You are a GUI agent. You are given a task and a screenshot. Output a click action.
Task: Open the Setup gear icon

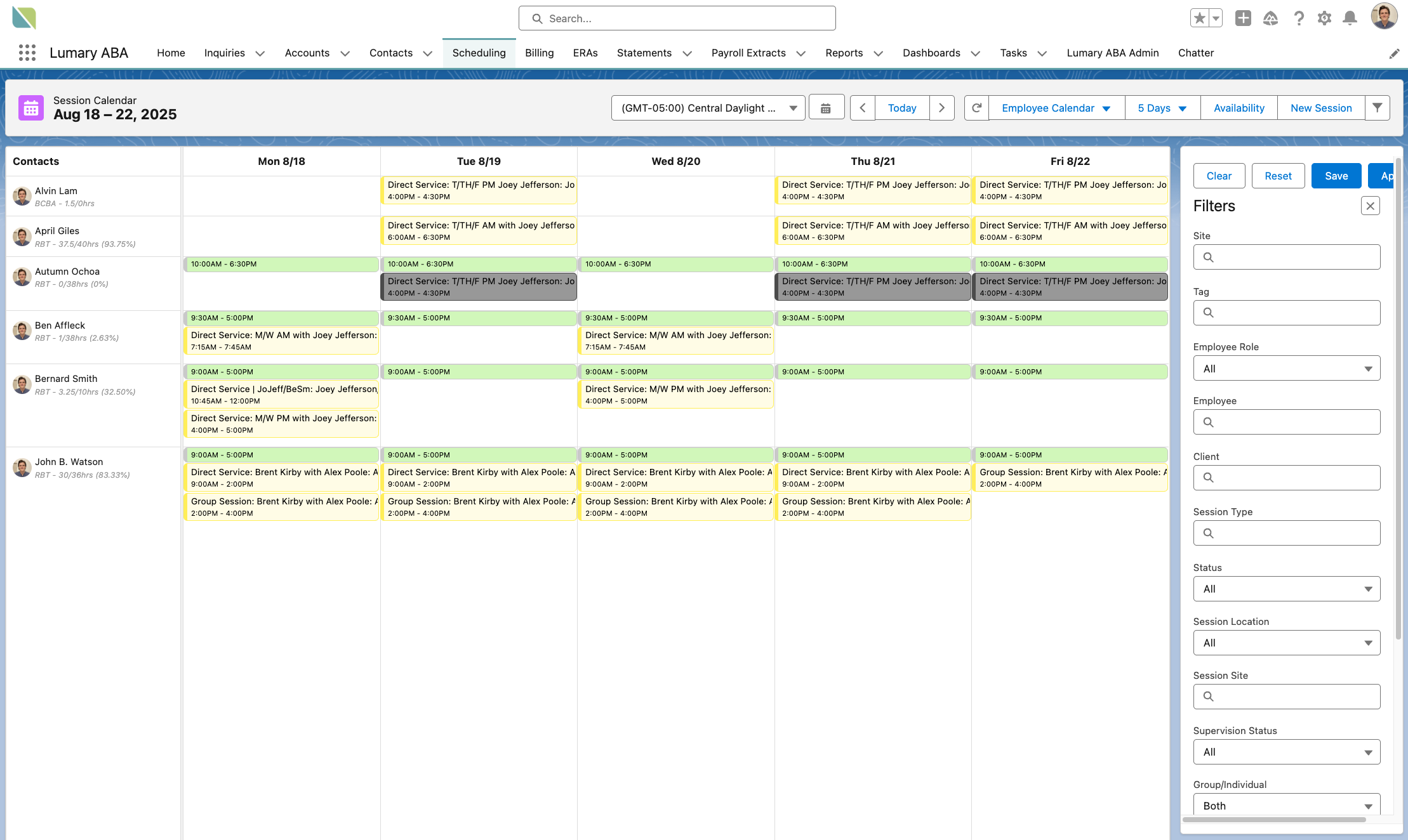[x=1324, y=18]
